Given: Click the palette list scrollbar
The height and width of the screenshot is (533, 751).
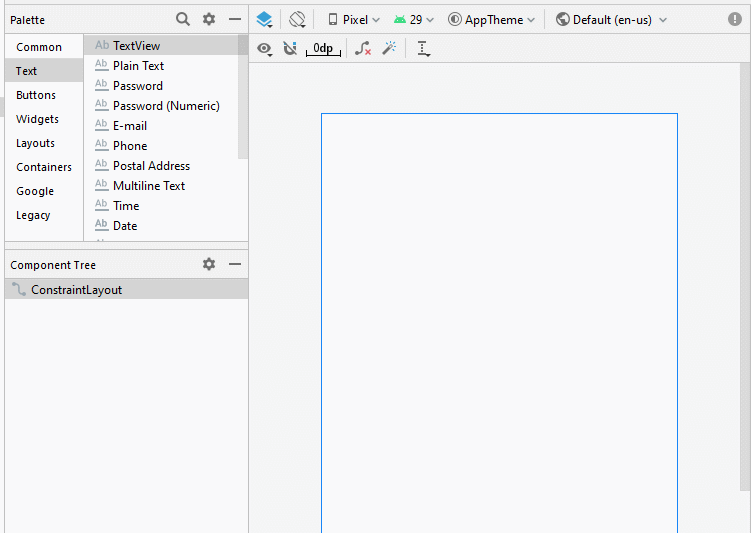Looking at the screenshot, I should pos(243,97).
